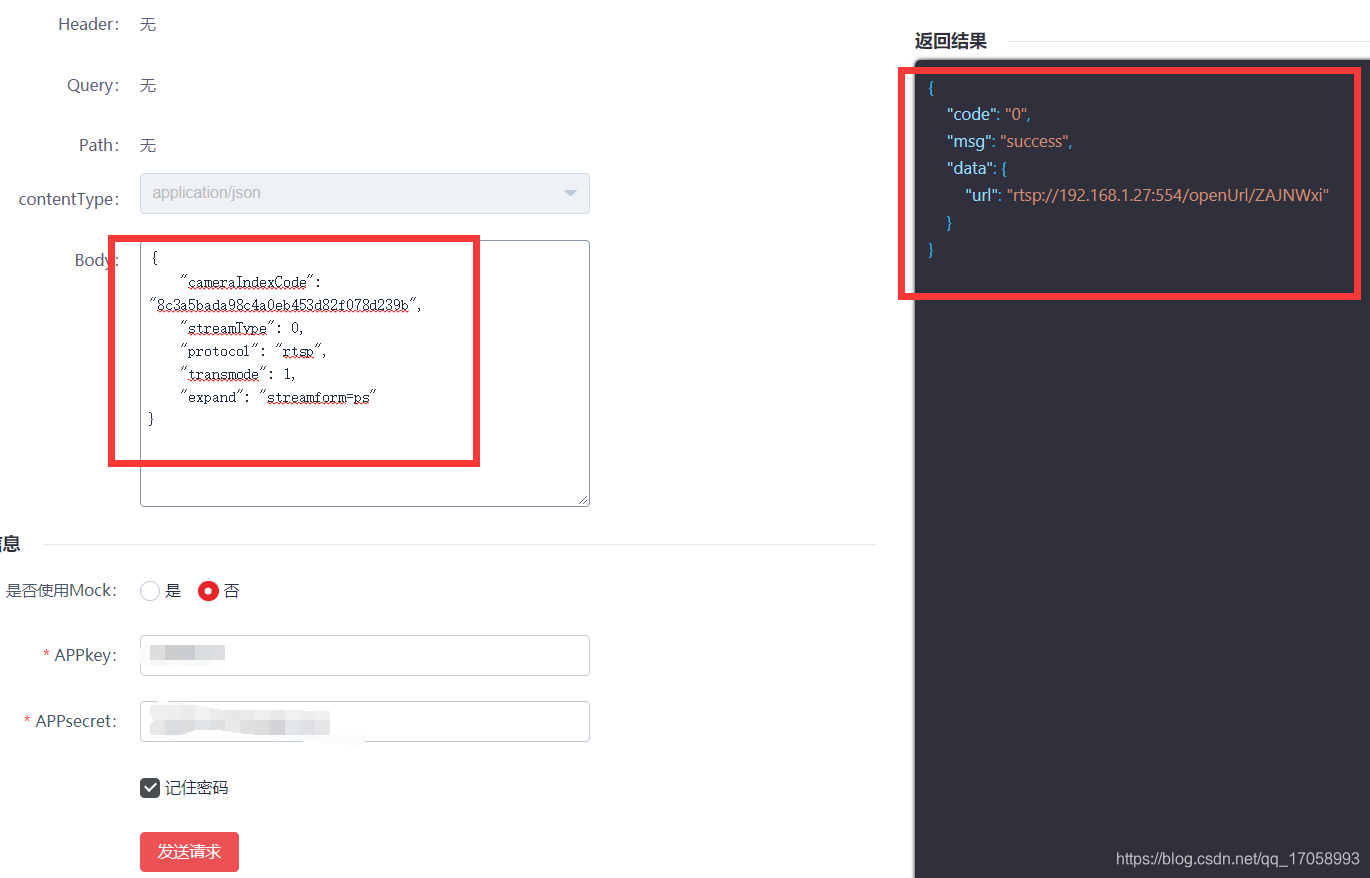Click the 是否使用Mock label
The image size is (1370, 878).
pos(61,591)
